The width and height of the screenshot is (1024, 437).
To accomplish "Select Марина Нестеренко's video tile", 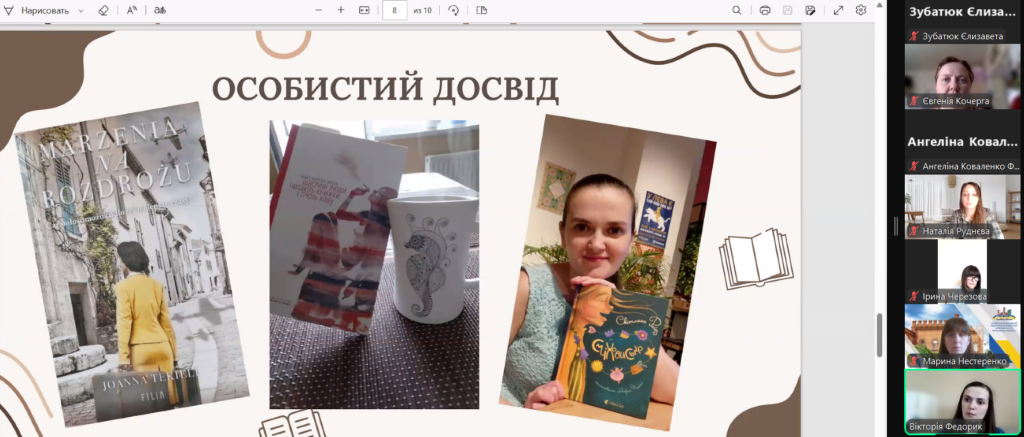I will [x=963, y=336].
